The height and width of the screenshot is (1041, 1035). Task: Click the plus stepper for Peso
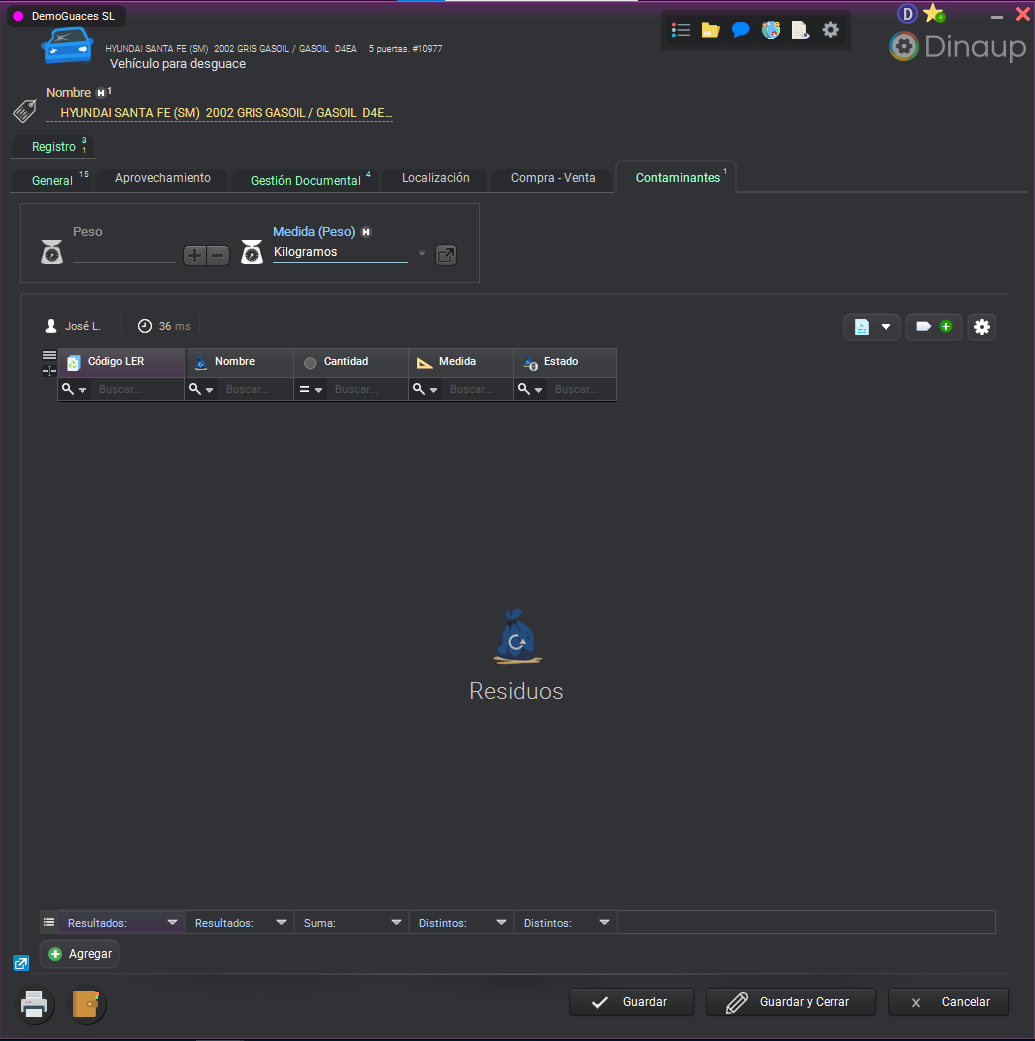pos(195,255)
